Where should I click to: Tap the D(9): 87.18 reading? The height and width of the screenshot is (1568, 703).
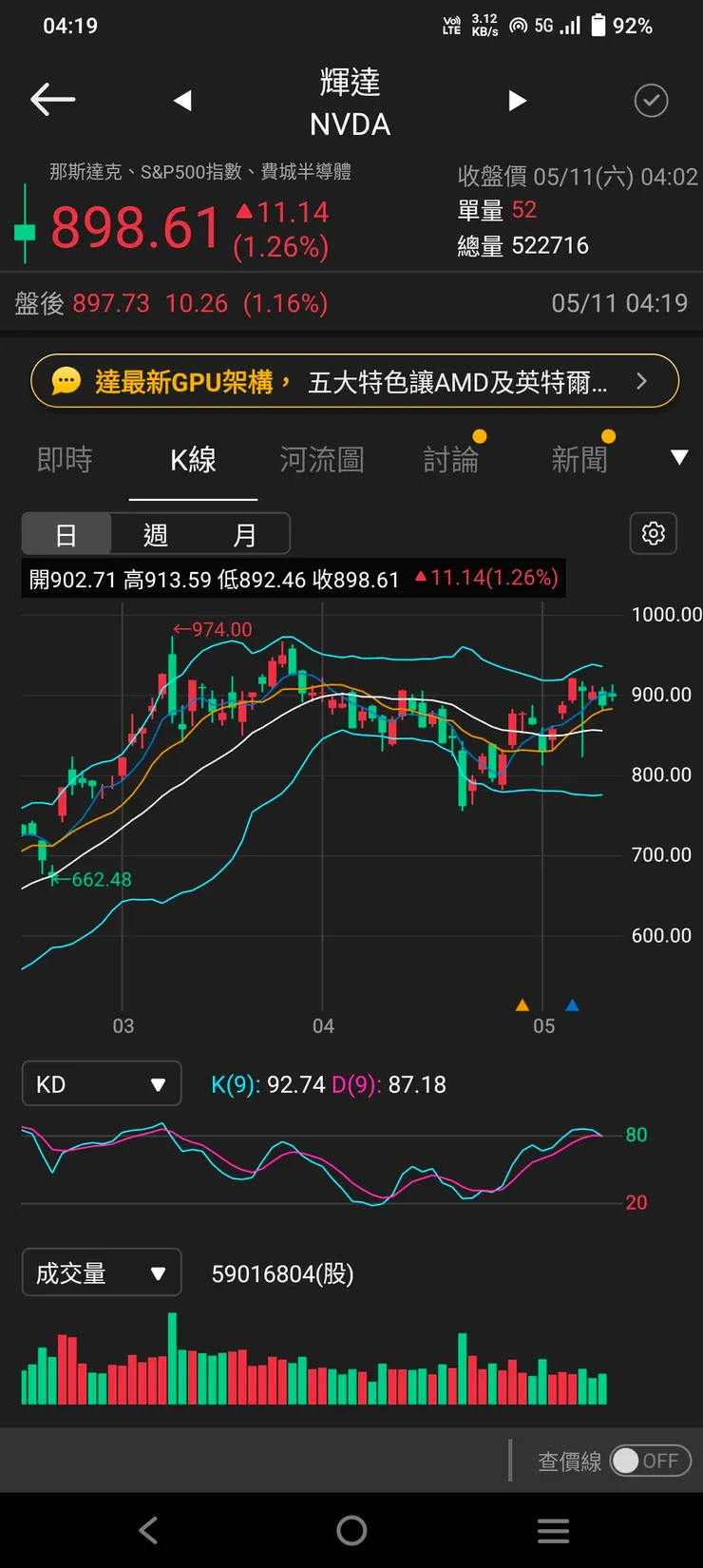(389, 1084)
